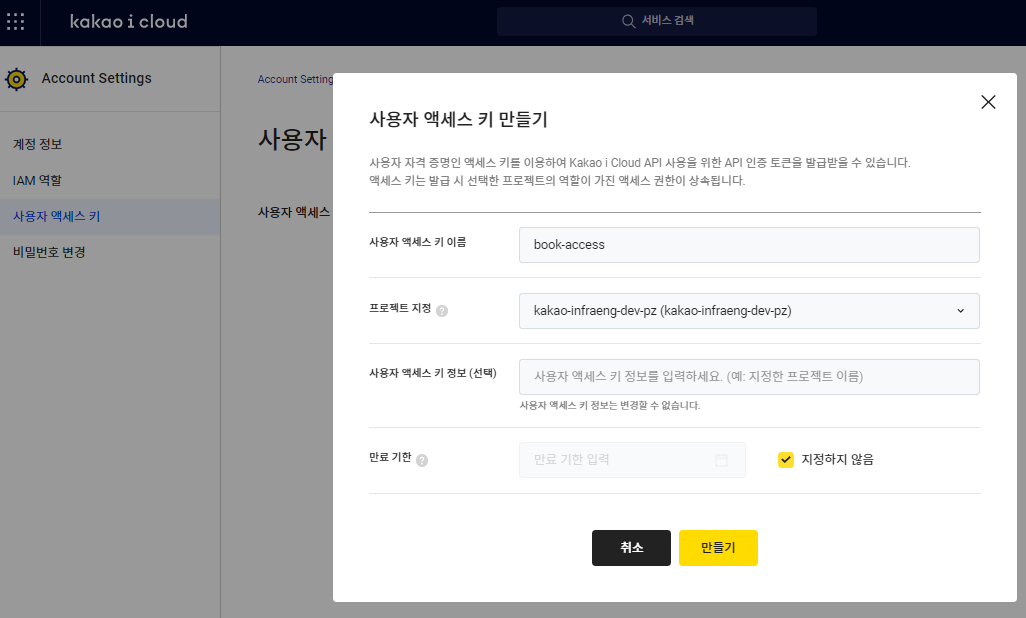Click the 취소 button
Screen dimensions: 1026x618
pyautogui.click(x=631, y=547)
